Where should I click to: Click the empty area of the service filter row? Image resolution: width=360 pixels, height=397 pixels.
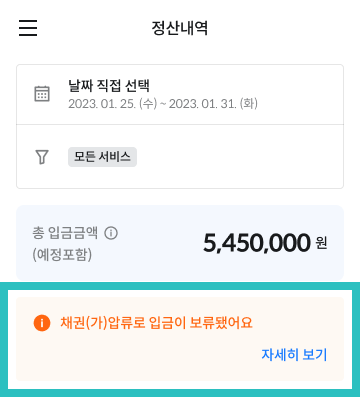point(238,157)
